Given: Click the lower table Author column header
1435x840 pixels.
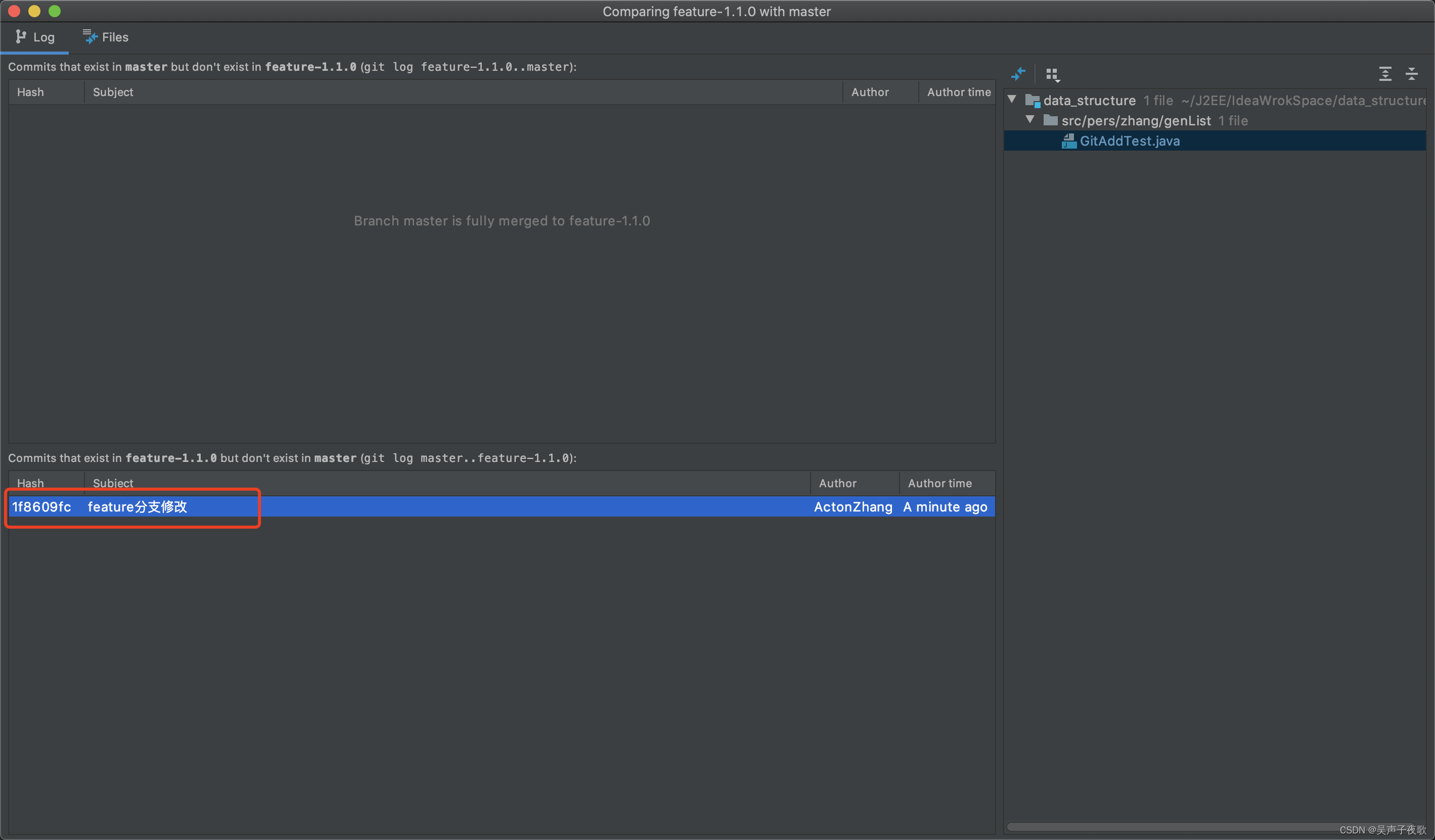Looking at the screenshot, I should coord(855,483).
